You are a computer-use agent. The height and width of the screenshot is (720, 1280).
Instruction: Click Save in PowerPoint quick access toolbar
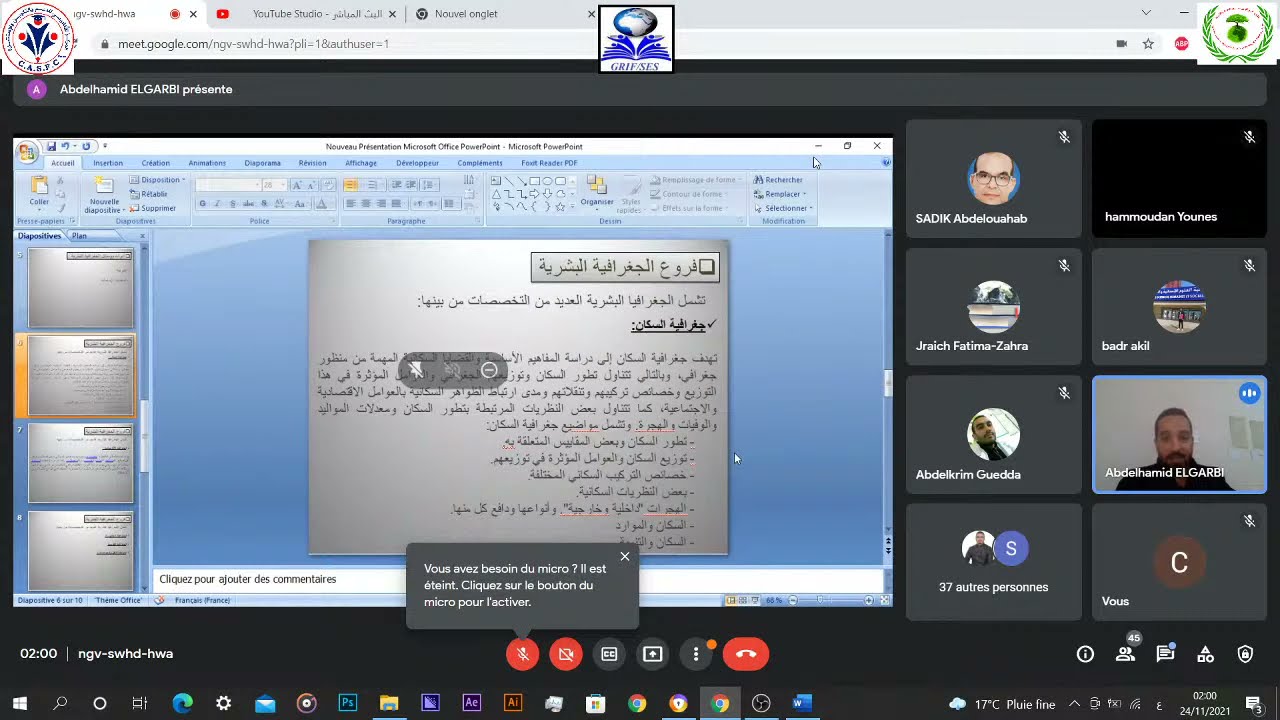(51, 146)
